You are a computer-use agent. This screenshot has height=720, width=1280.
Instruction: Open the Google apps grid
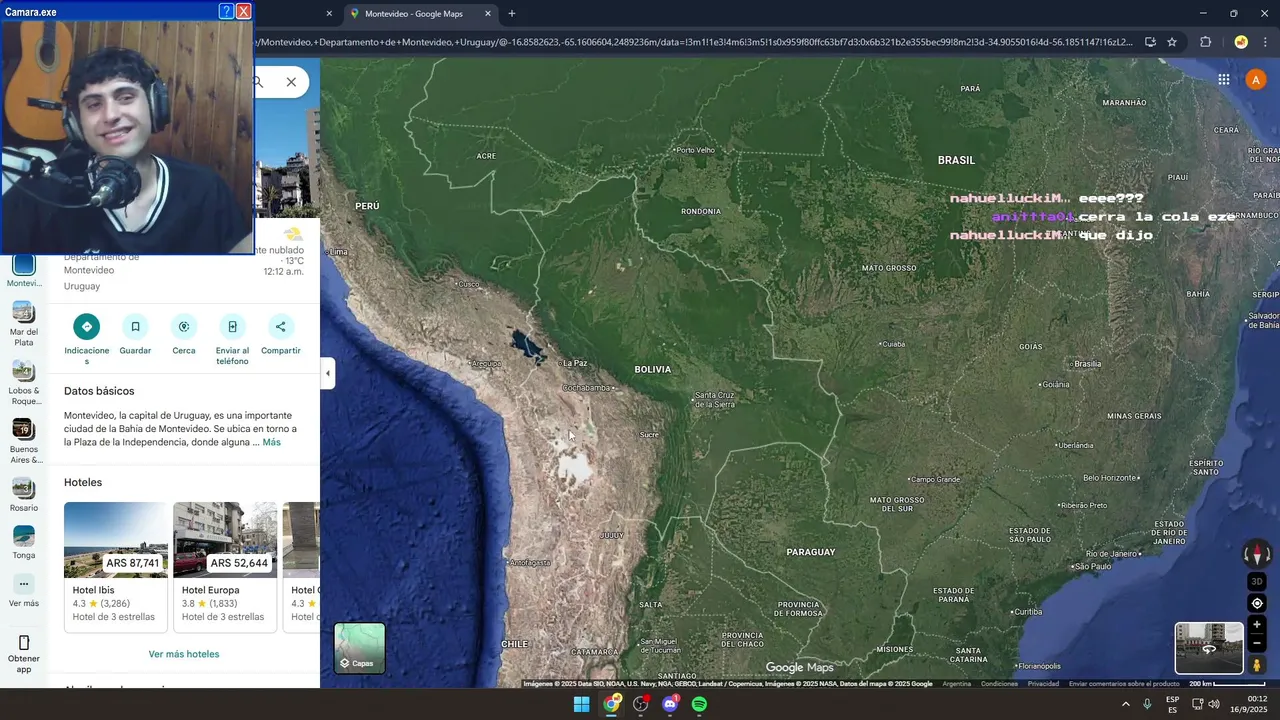pyautogui.click(x=1223, y=80)
